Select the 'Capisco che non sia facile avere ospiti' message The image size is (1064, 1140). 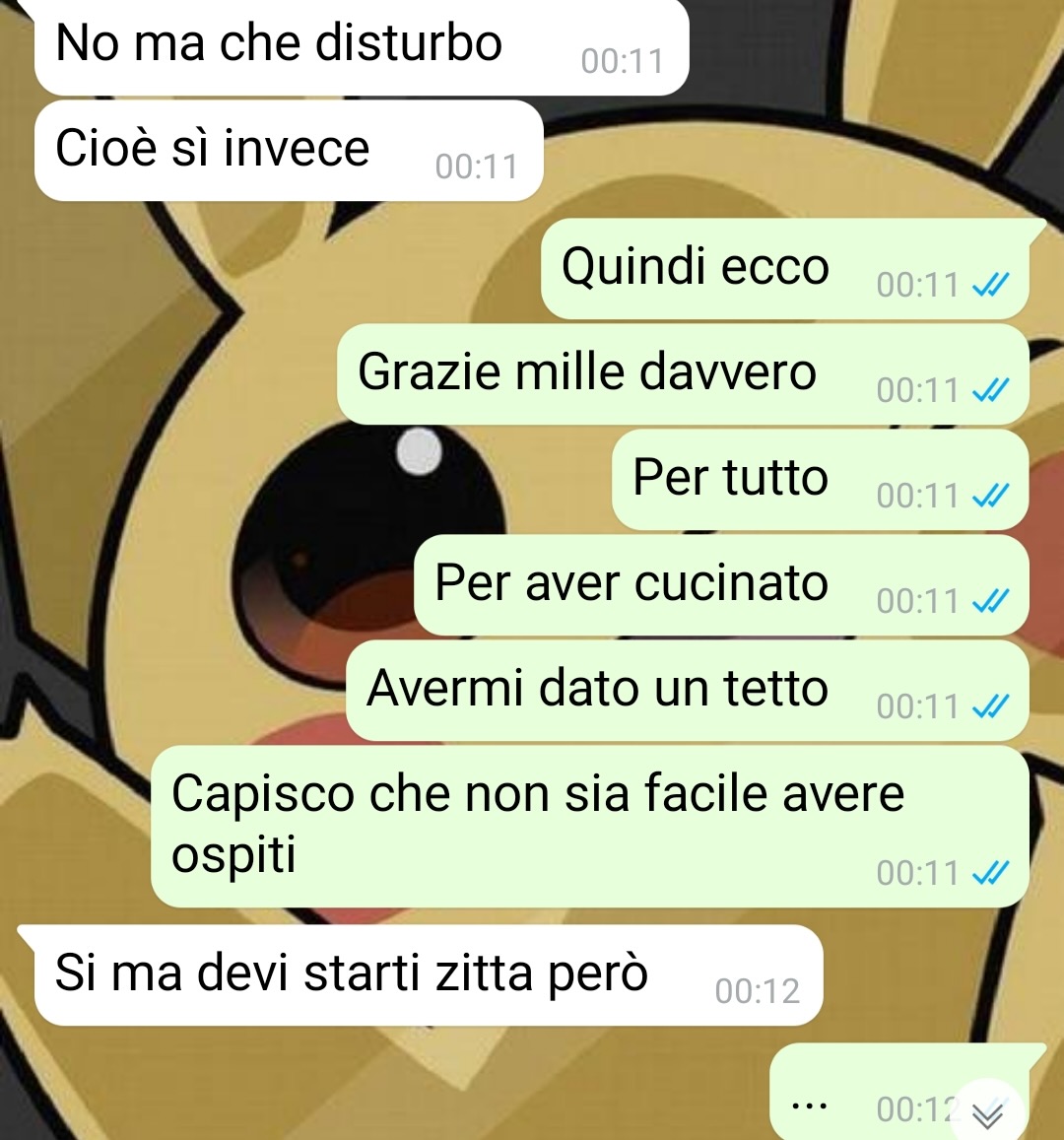(590, 826)
